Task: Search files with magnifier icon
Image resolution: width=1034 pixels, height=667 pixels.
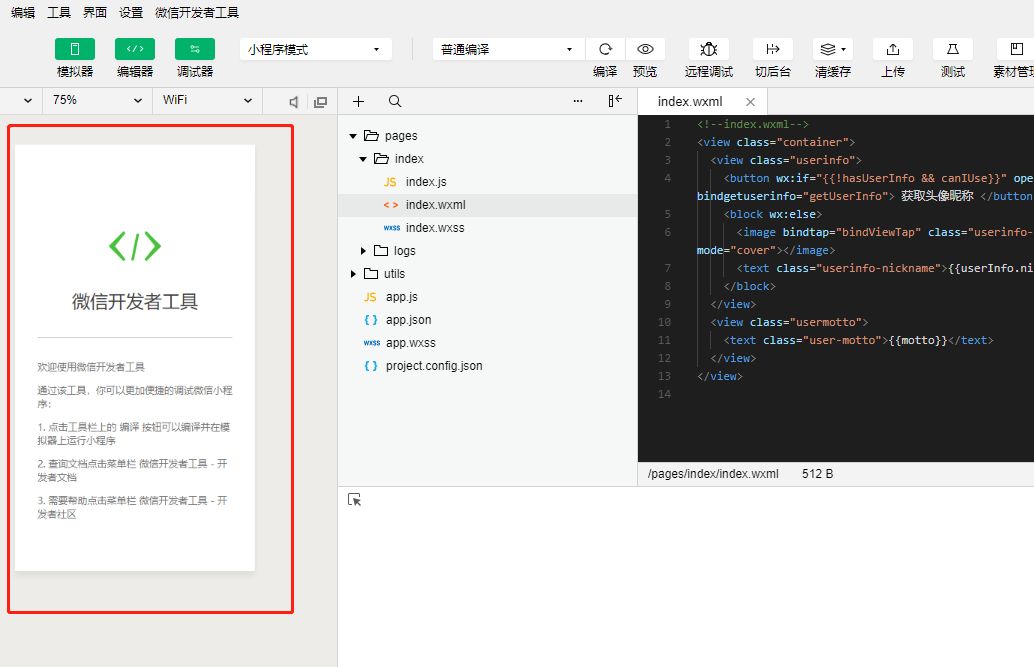Action: 395,101
